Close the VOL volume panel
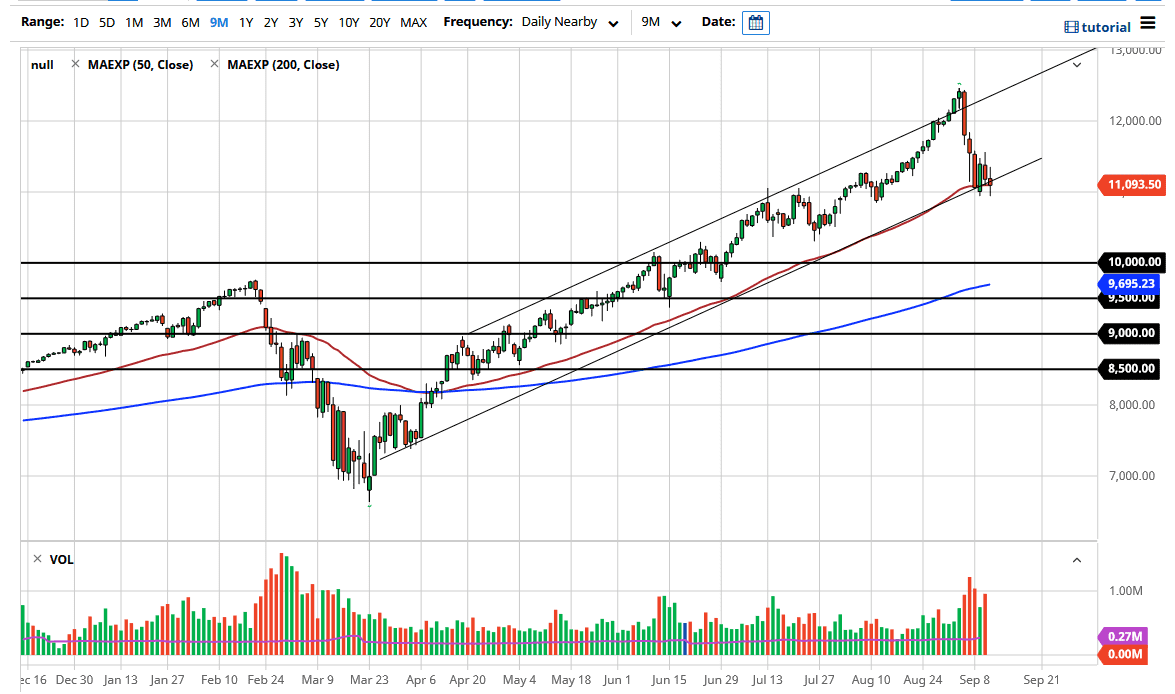Screen dimensions: 1175x694 click(37, 559)
